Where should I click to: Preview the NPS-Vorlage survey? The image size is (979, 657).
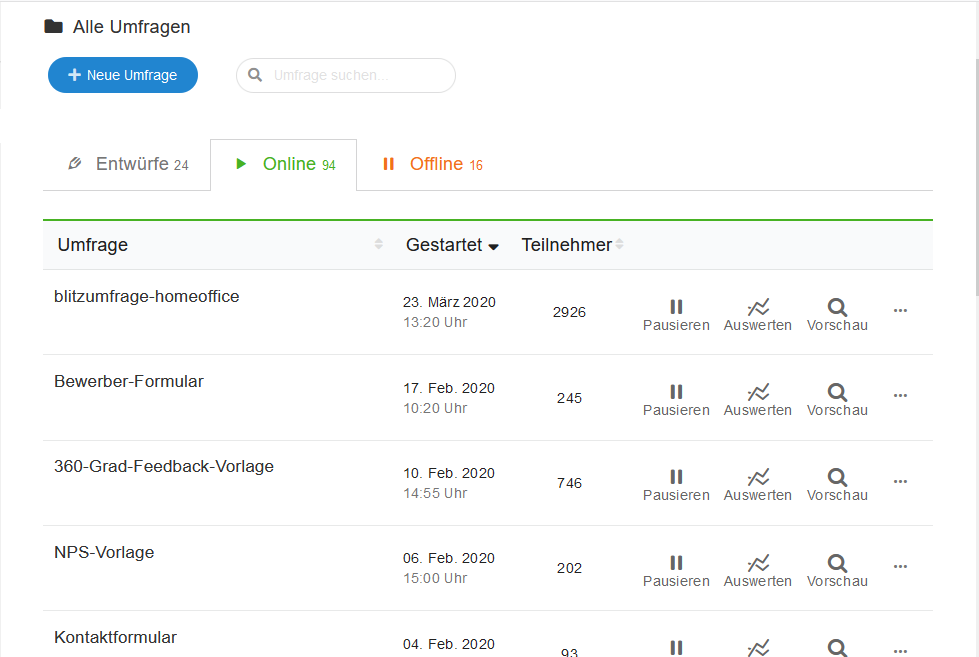point(837,571)
